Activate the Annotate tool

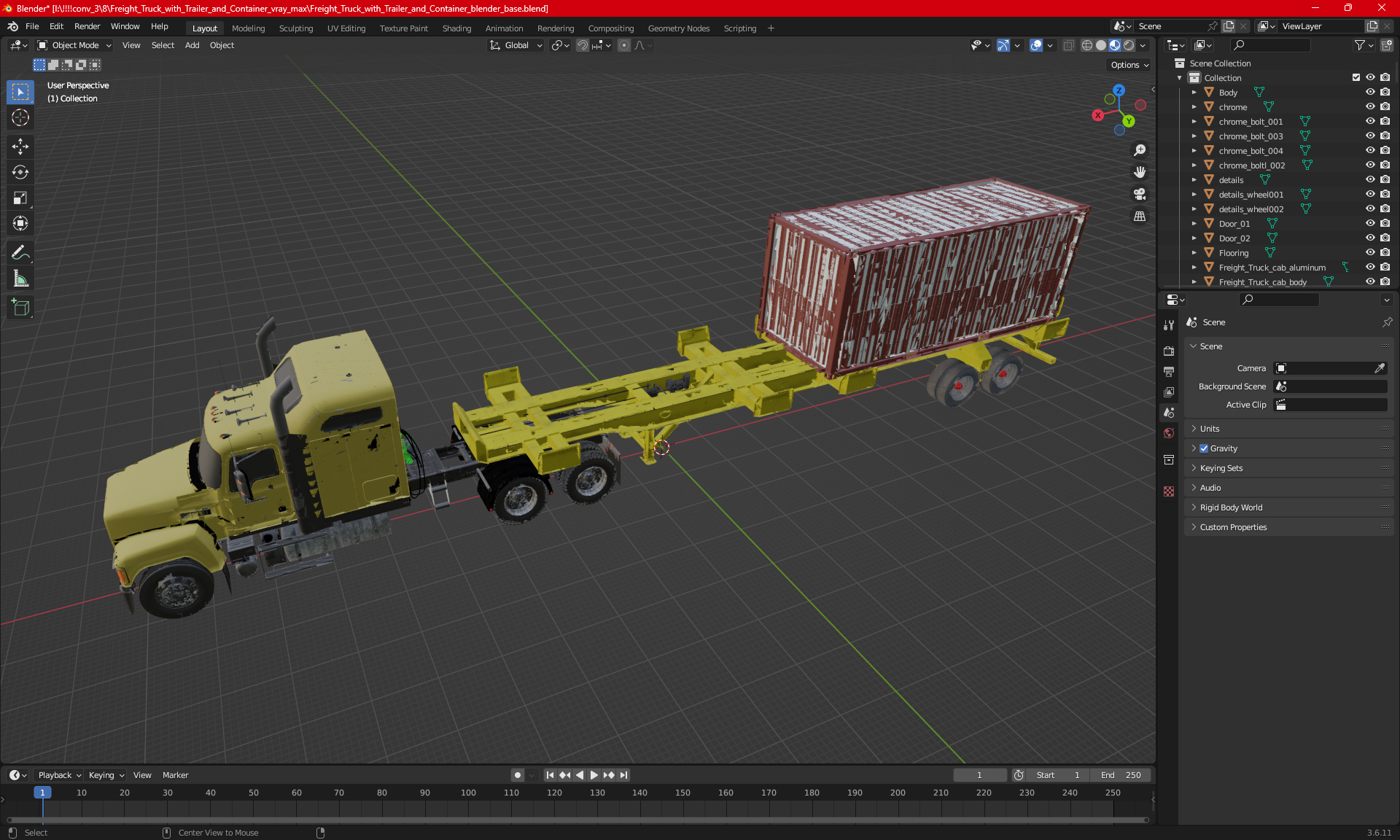click(20, 253)
